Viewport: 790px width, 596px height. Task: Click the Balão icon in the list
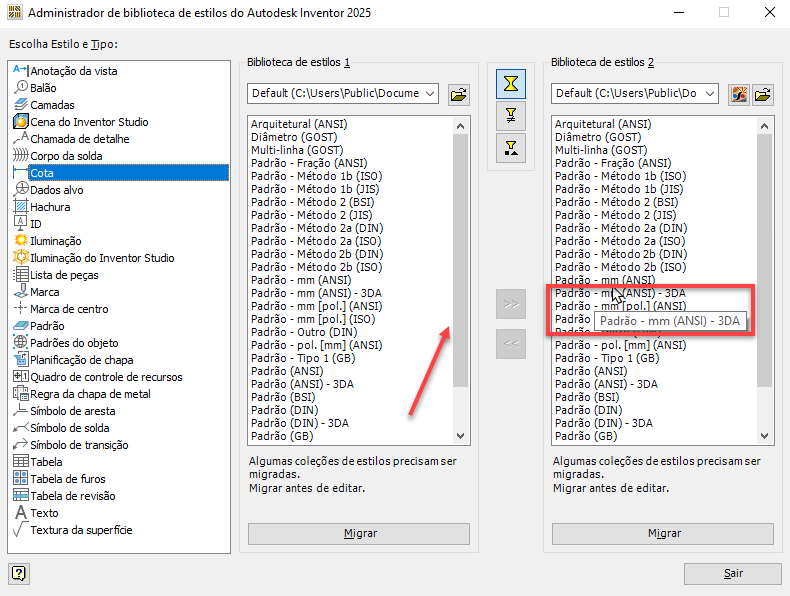pos(21,88)
